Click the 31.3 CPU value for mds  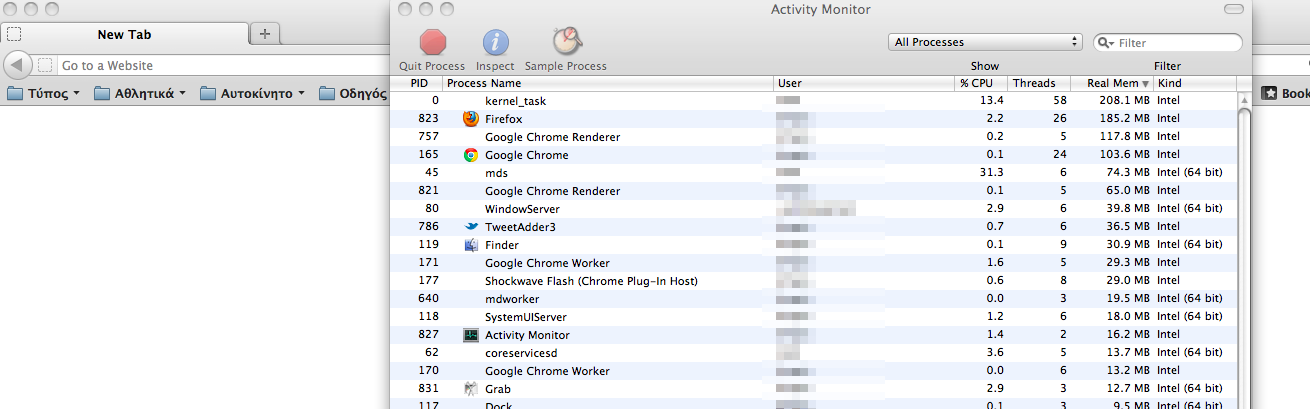tap(992, 173)
